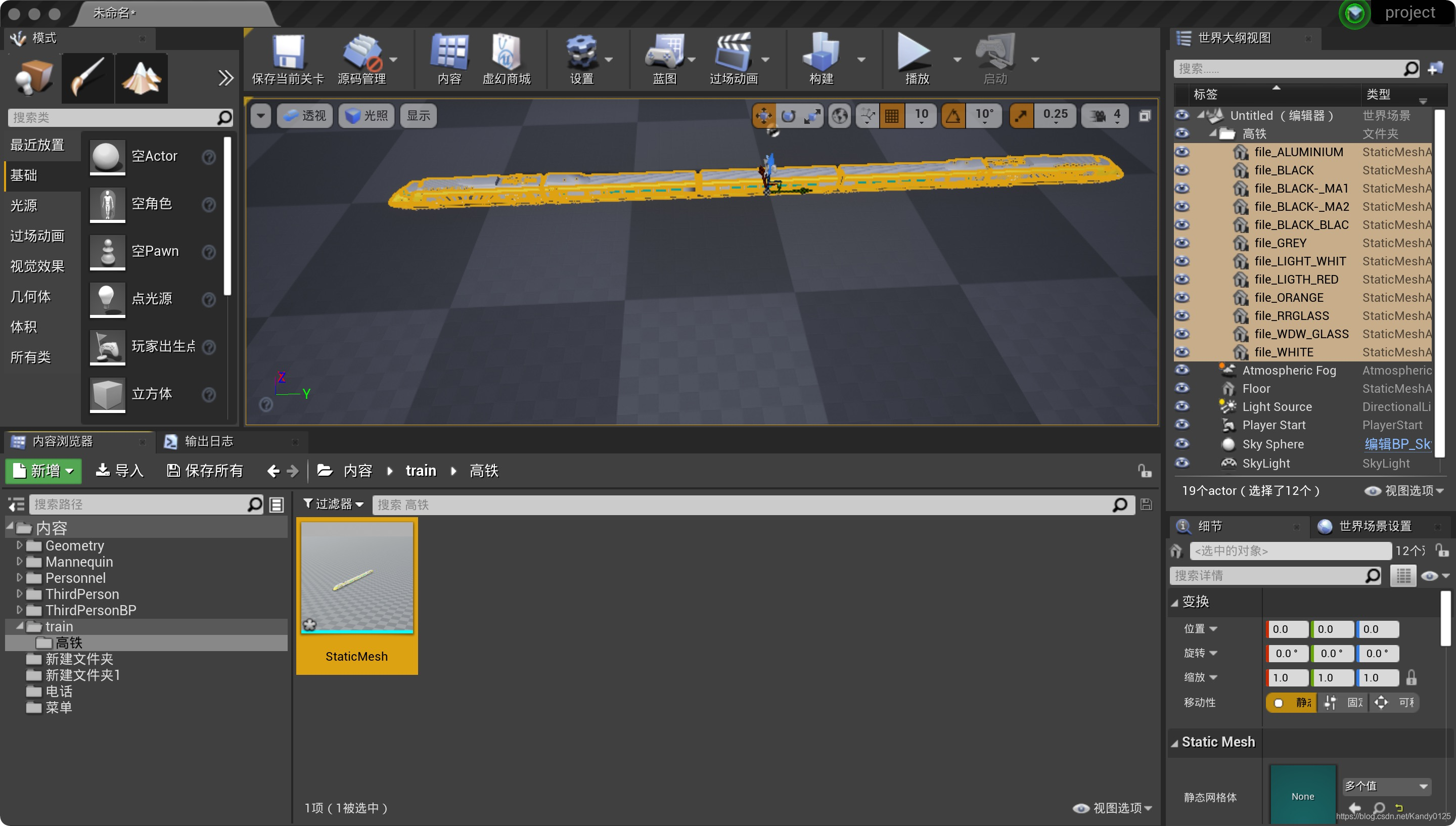1456x826 pixels.
Task: Toggle visibility of Atmospheric Fog actor
Action: [x=1183, y=370]
